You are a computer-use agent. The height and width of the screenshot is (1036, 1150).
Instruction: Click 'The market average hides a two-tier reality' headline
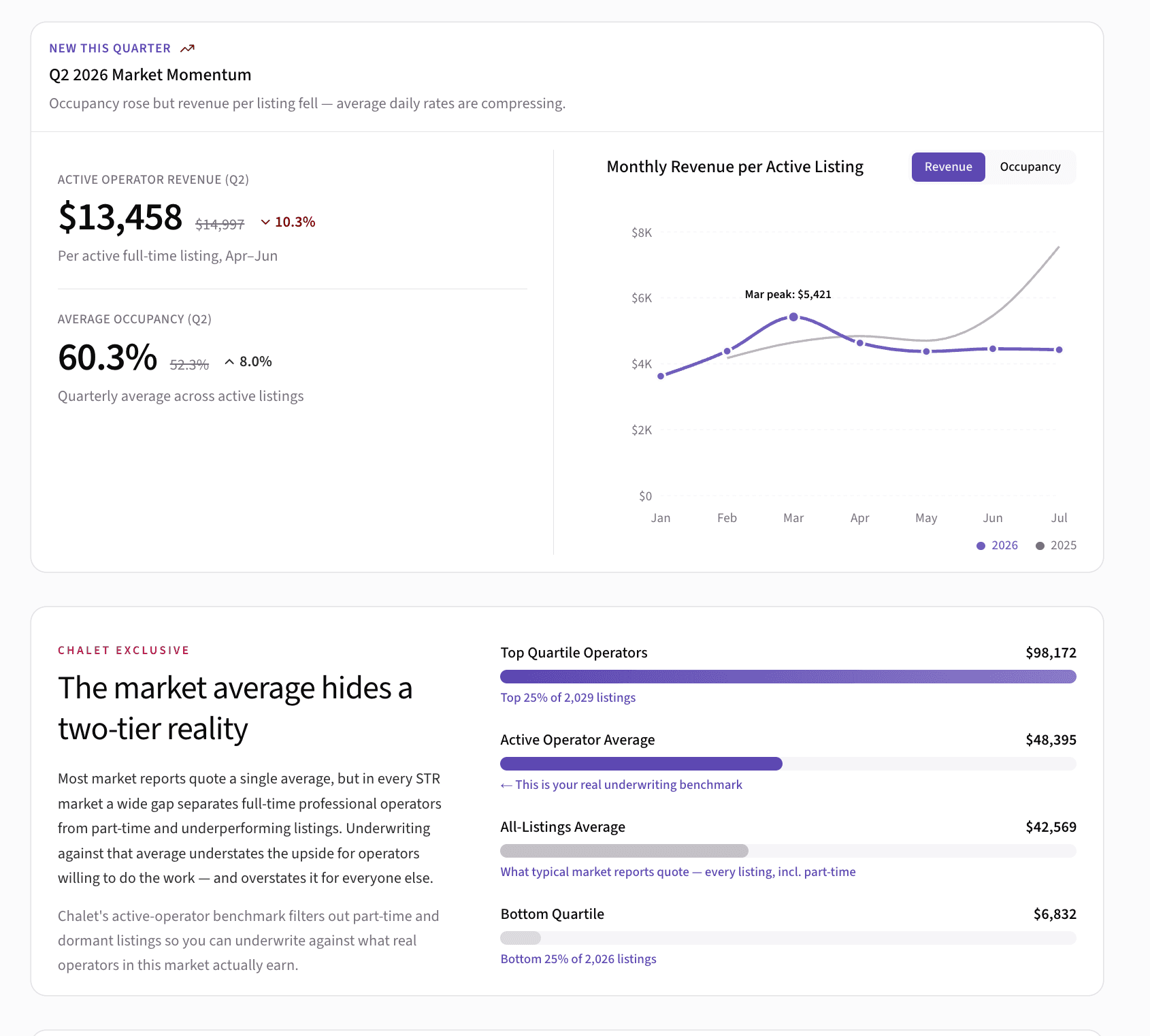pos(235,708)
